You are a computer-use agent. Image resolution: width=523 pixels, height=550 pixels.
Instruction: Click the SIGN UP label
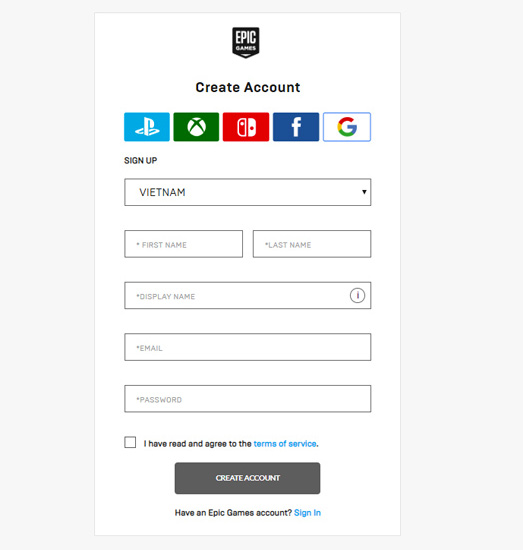pyautogui.click(x=140, y=161)
